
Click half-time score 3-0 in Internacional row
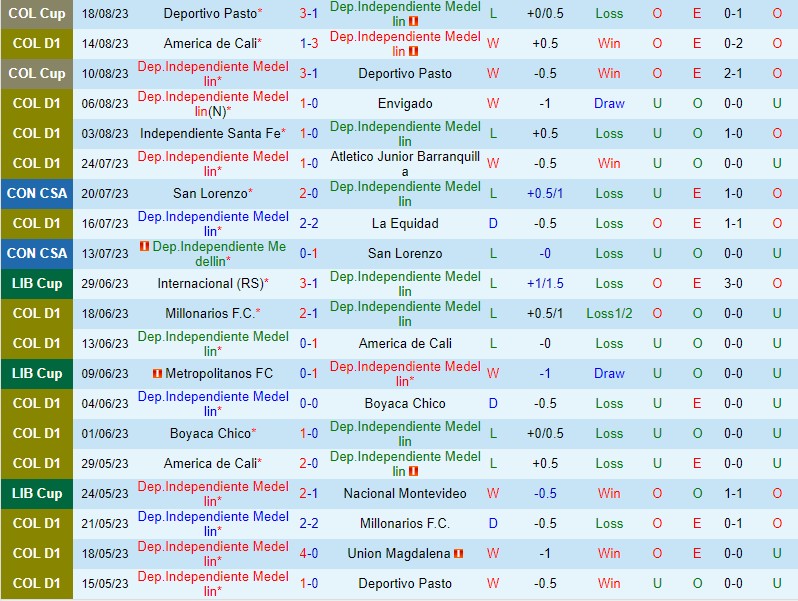tap(733, 283)
